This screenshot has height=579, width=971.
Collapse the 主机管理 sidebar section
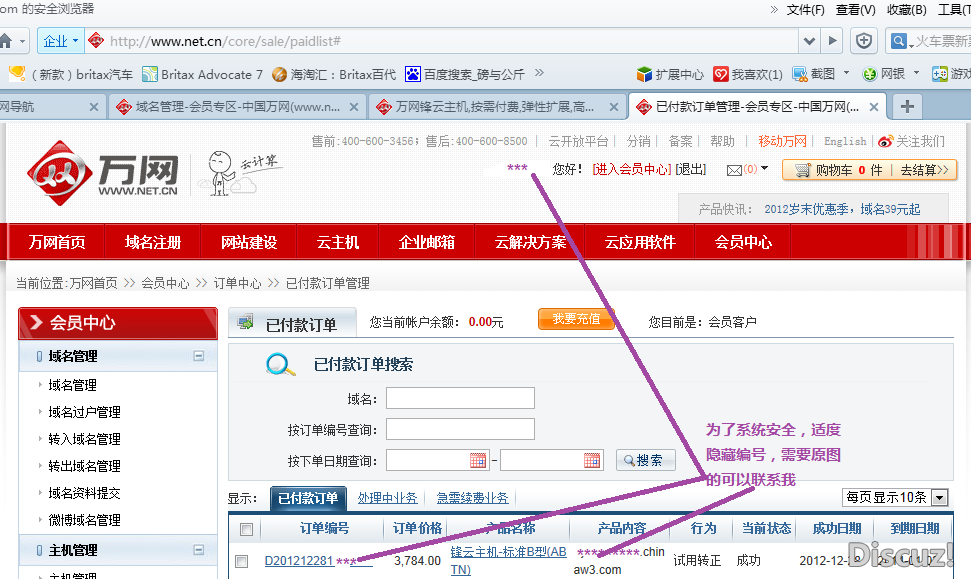(199, 550)
